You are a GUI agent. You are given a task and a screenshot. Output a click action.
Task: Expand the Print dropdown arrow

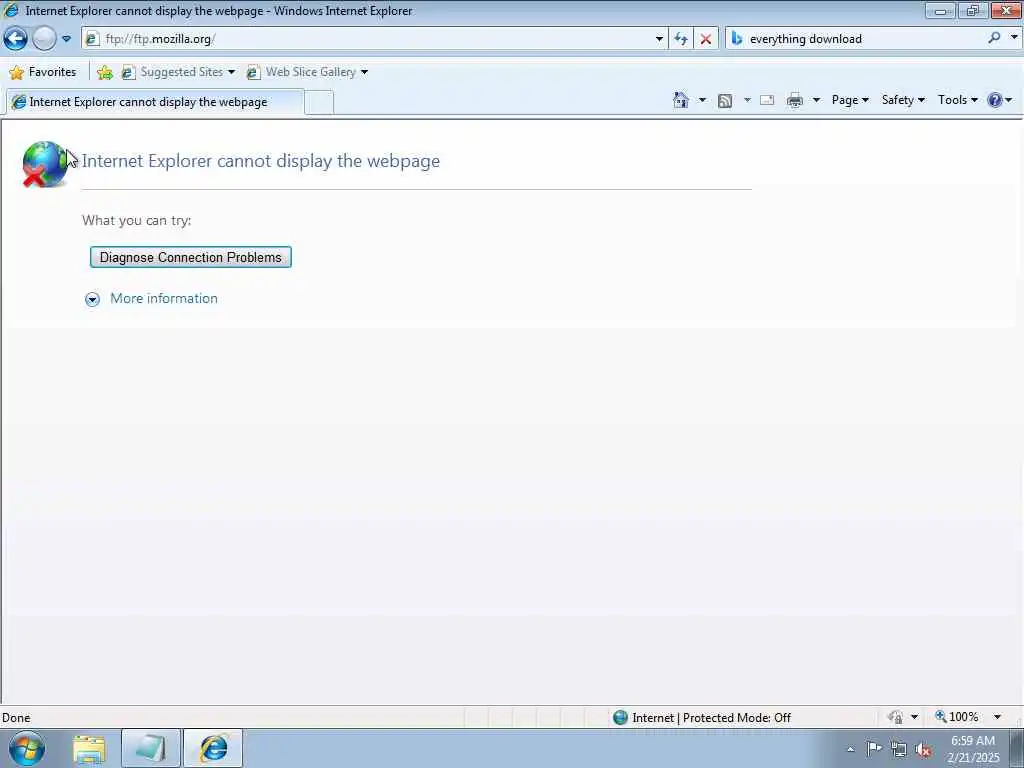(x=816, y=100)
